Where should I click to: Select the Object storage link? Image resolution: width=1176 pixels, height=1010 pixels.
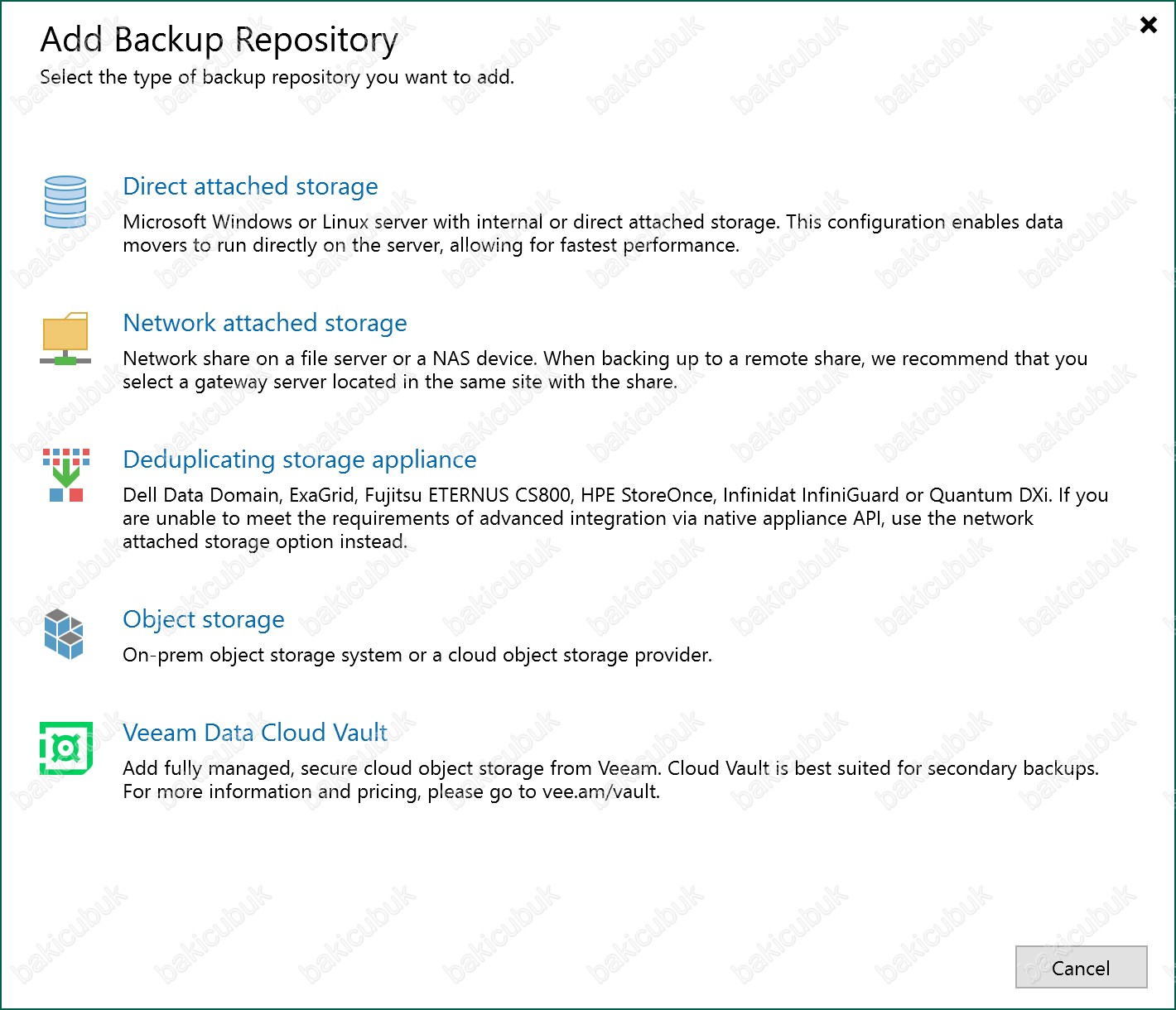(x=204, y=619)
